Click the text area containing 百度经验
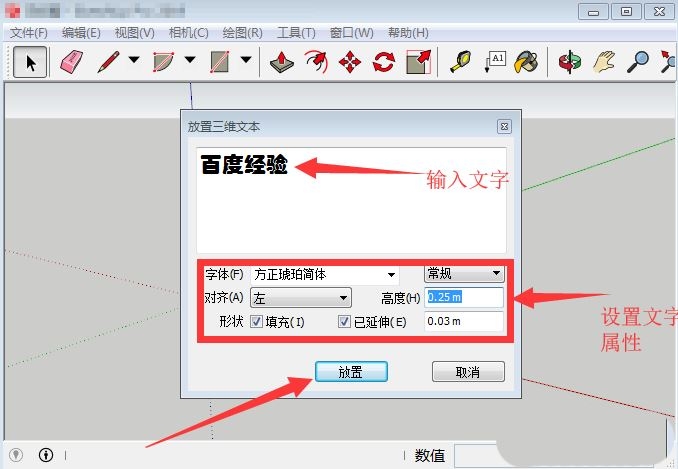The image size is (678, 469). point(351,200)
